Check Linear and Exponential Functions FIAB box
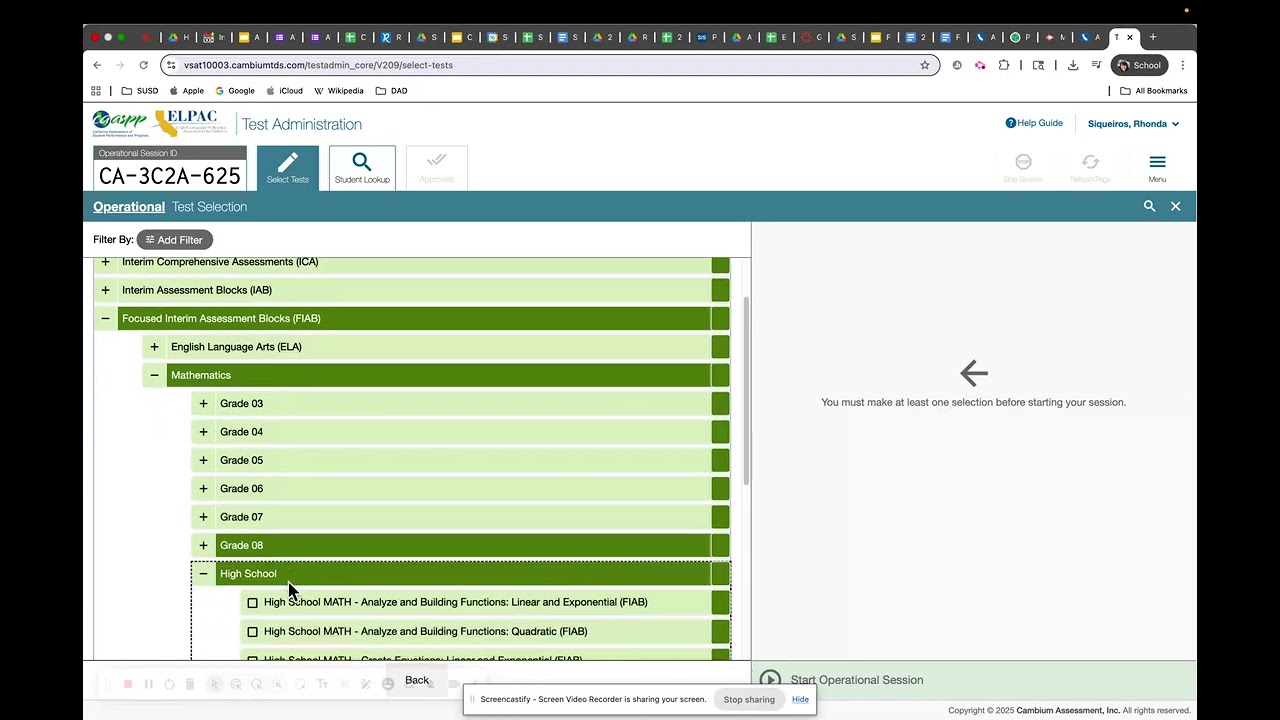 (x=252, y=603)
